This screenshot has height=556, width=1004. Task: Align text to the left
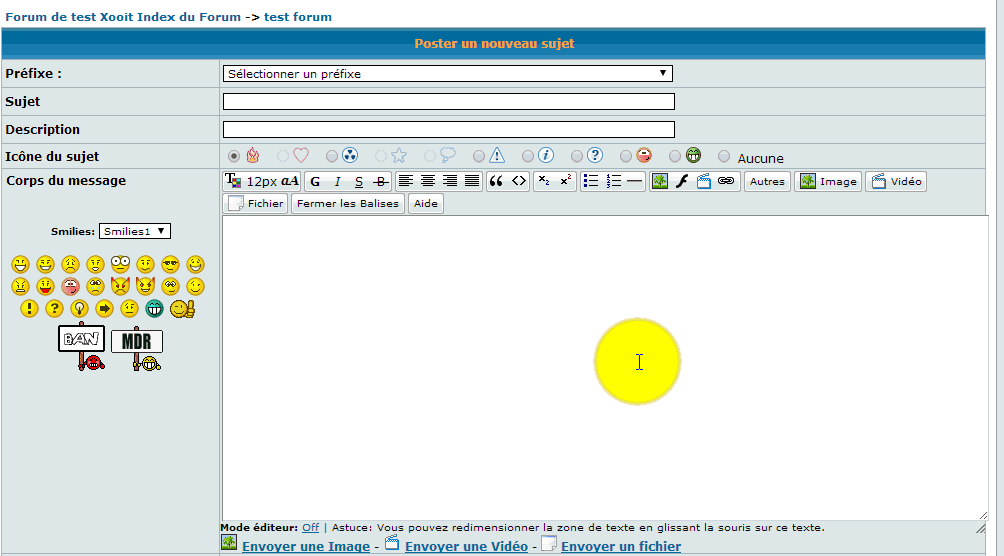click(405, 181)
